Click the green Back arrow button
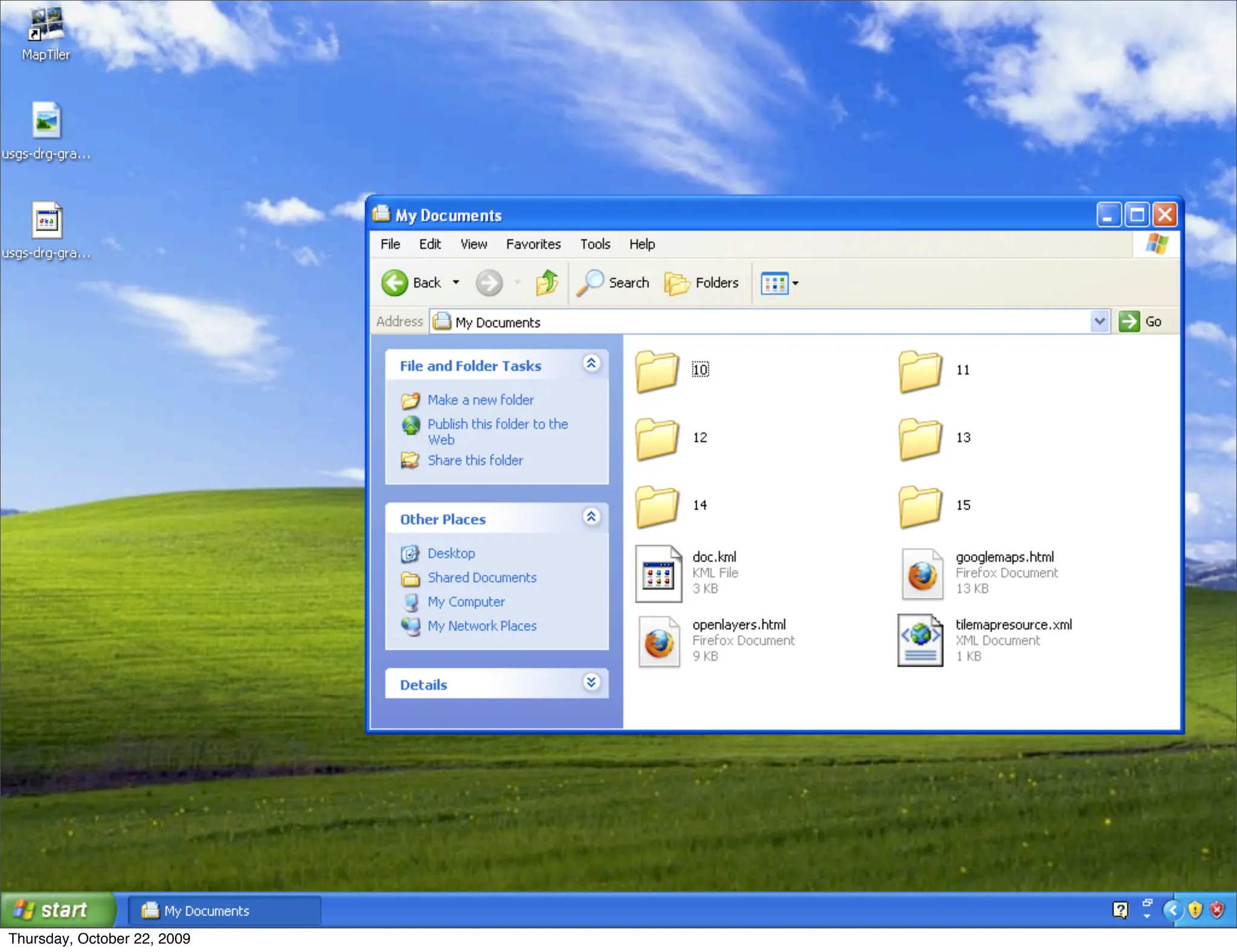This screenshot has width=1237, height=952. [395, 283]
